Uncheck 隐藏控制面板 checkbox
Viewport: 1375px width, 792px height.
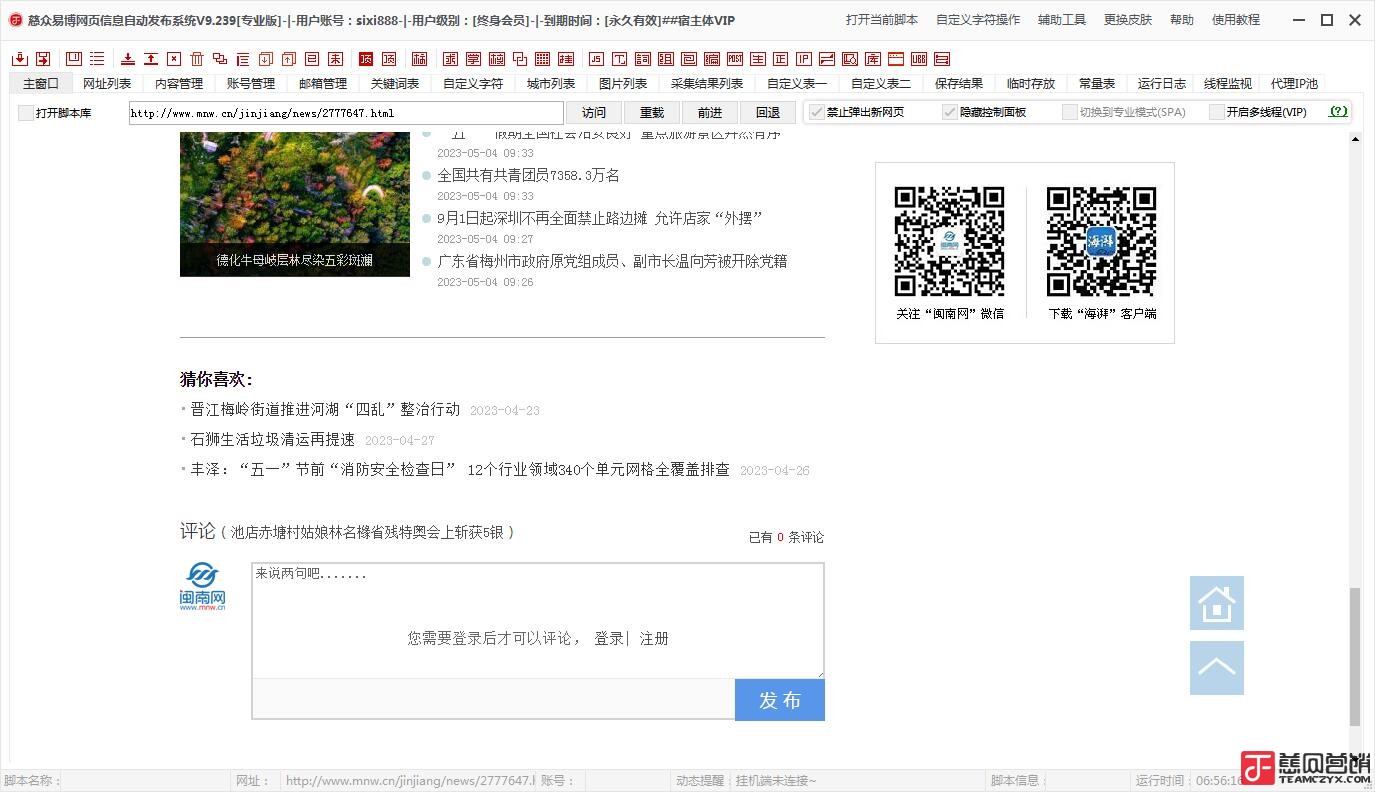950,112
